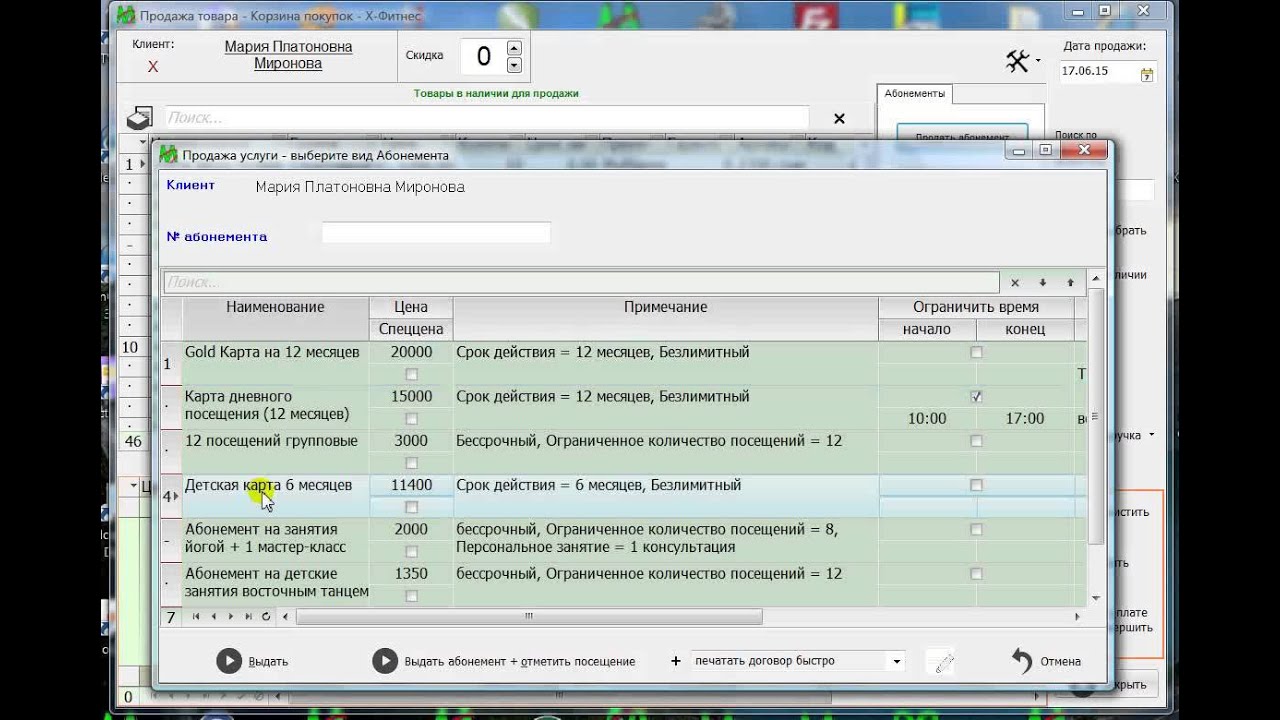Click the app icon in dialog title bar
This screenshot has width=1280, height=720.
point(169,155)
